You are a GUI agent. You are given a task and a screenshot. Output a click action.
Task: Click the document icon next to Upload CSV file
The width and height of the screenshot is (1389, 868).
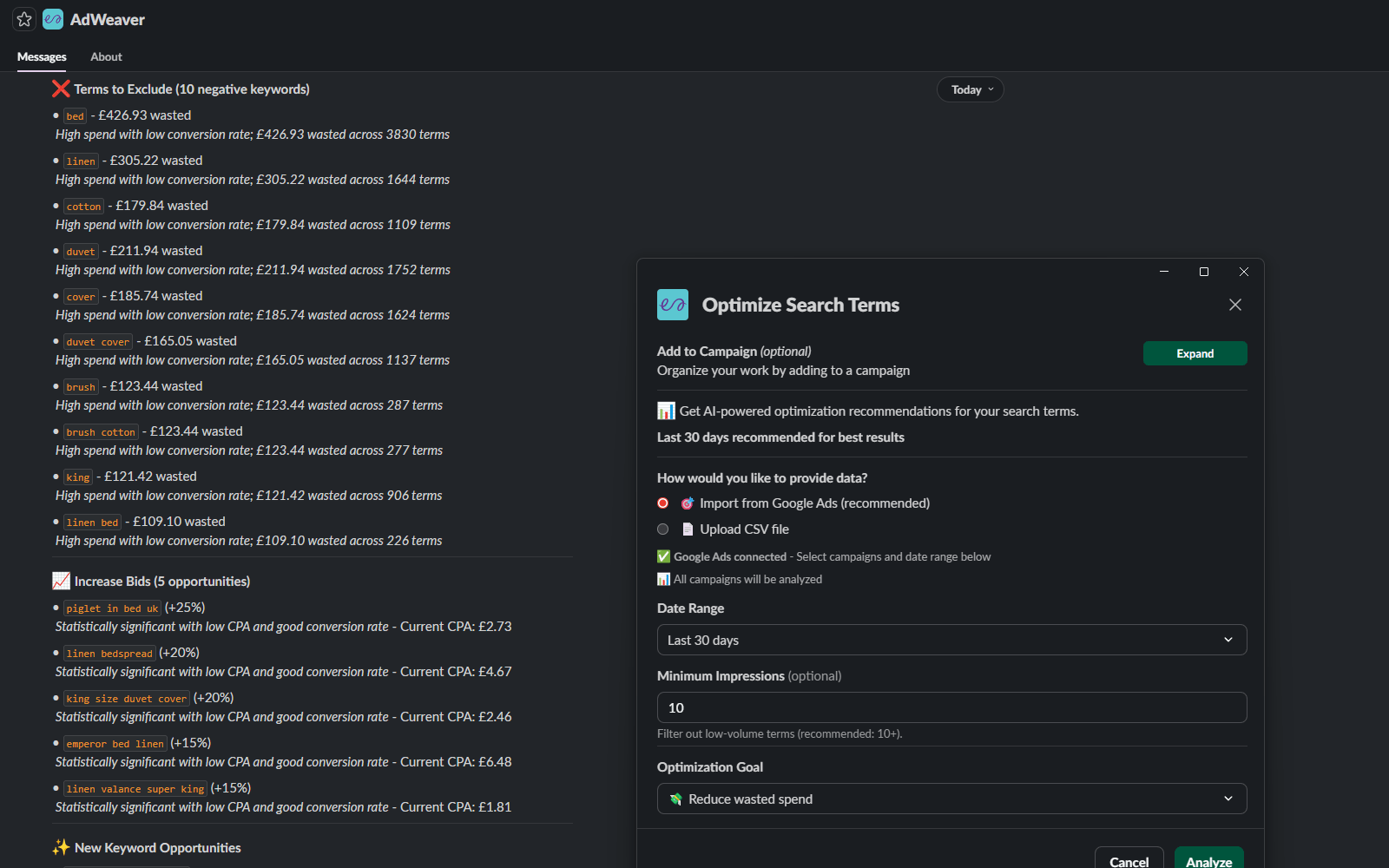688,529
